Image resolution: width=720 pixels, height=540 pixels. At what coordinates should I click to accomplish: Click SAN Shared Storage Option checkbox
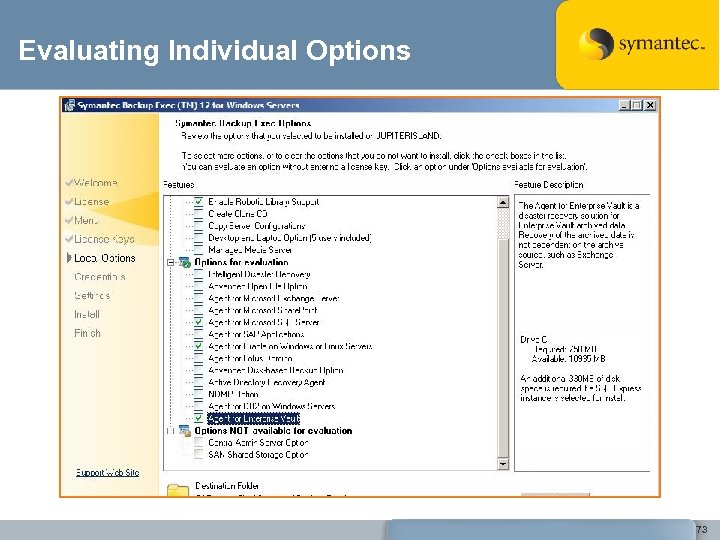coord(198,455)
